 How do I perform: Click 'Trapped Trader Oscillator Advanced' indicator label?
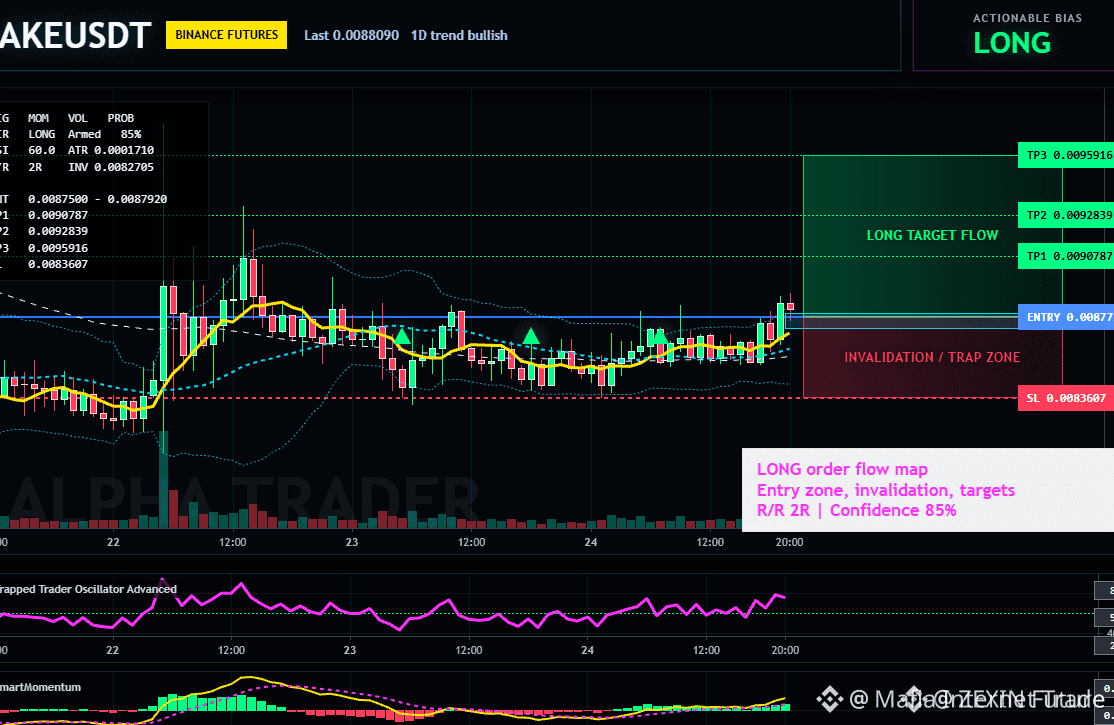tap(88, 589)
